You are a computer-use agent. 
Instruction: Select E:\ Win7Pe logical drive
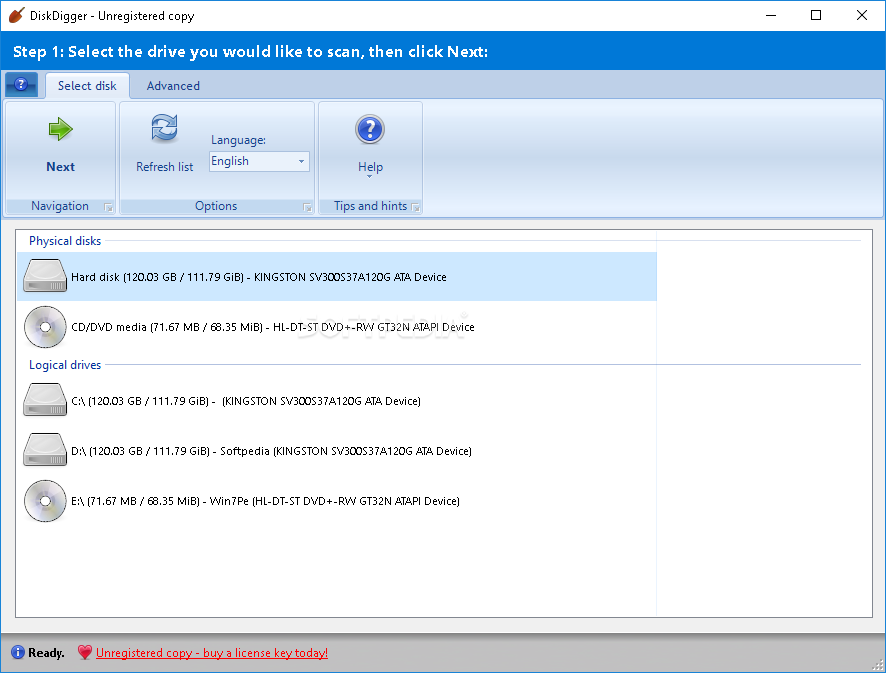tap(337, 501)
